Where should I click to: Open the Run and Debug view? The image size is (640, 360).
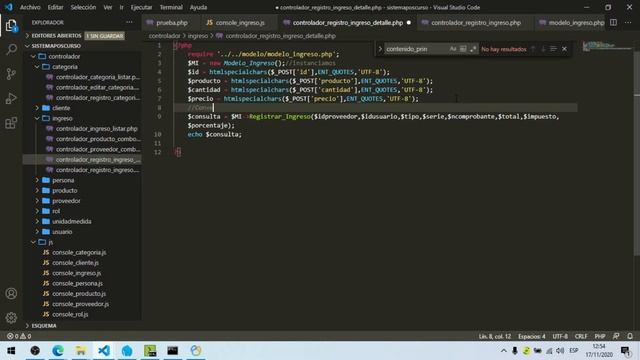tap(11, 98)
